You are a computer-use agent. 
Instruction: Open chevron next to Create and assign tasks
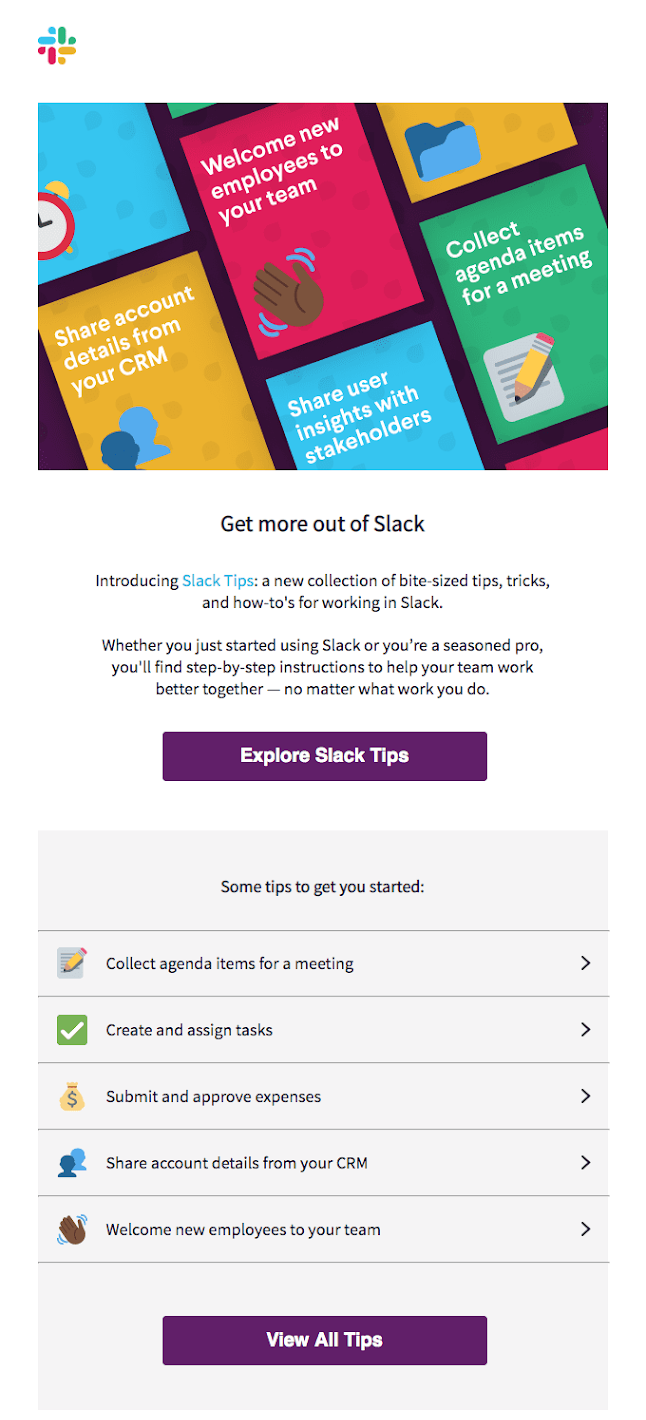point(586,1029)
